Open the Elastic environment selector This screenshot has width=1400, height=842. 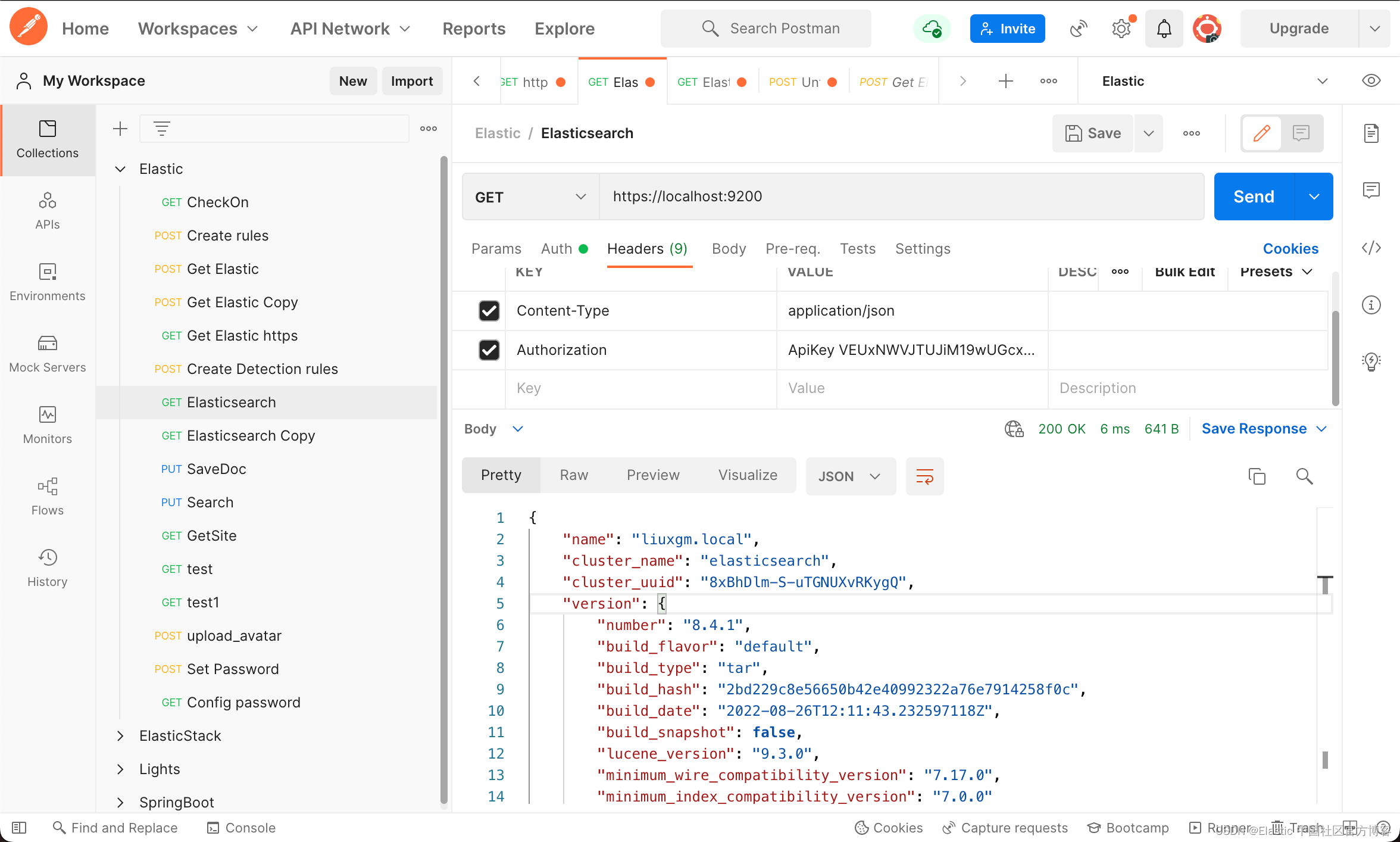(x=1214, y=81)
